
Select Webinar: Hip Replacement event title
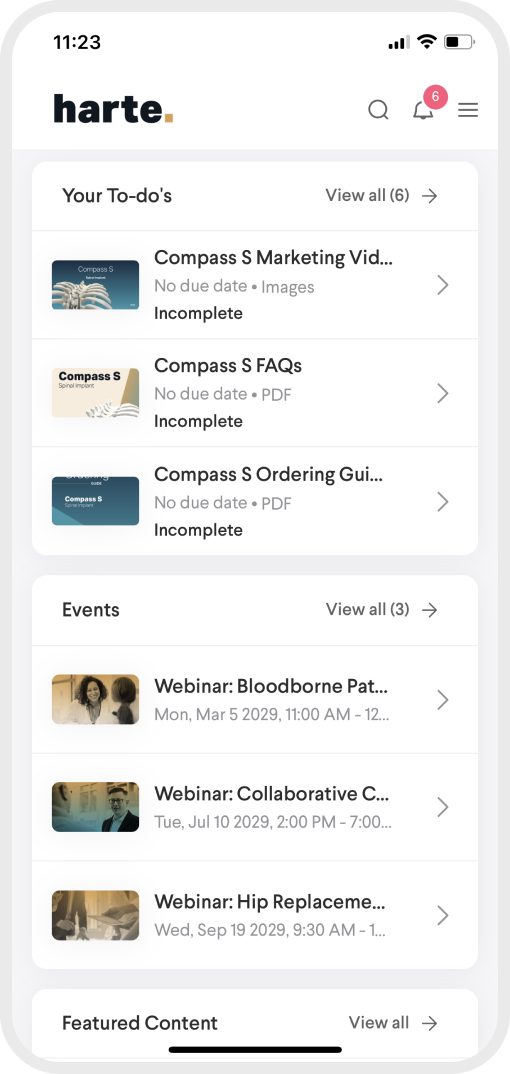270,901
